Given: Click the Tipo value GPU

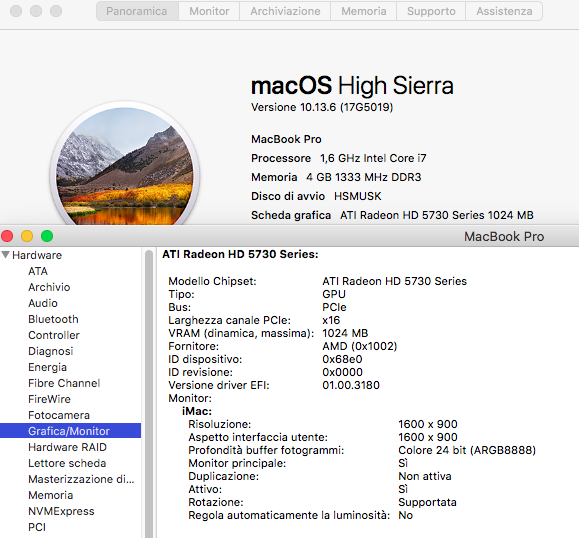Looking at the screenshot, I should click(x=334, y=294).
